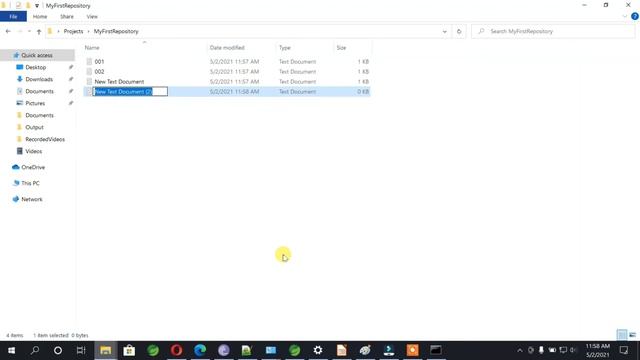Open Quick access in the navigation pane
640x360 pixels.
[37, 55]
